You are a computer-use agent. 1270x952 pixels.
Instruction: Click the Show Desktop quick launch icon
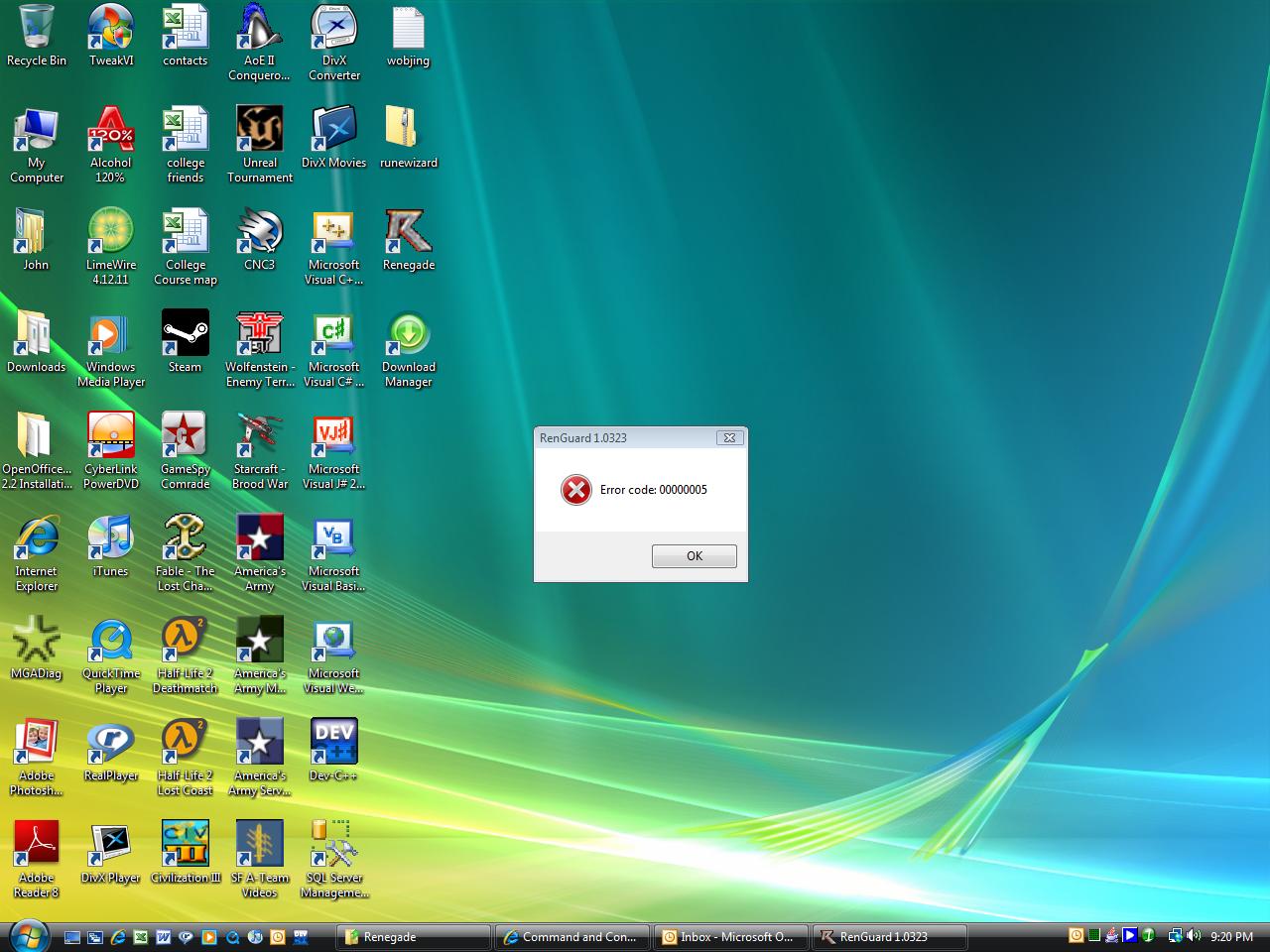point(72,937)
